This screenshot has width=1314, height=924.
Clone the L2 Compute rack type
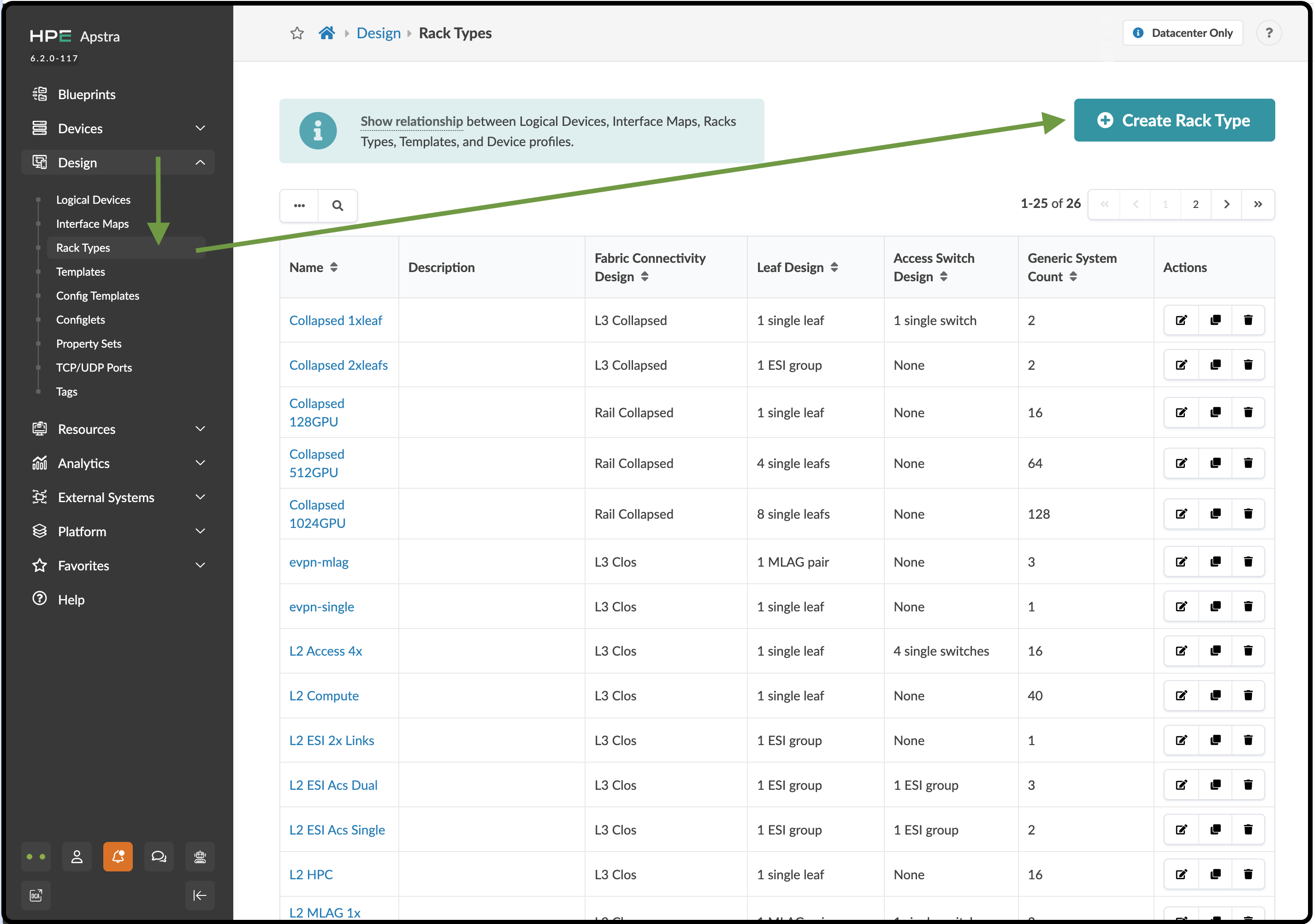coord(1215,696)
